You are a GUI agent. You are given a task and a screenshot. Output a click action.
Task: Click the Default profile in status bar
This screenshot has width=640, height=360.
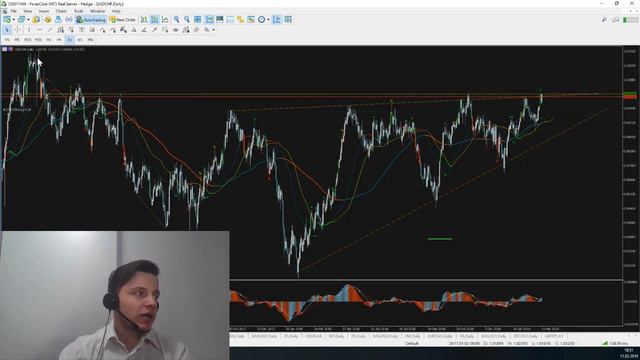coord(412,344)
